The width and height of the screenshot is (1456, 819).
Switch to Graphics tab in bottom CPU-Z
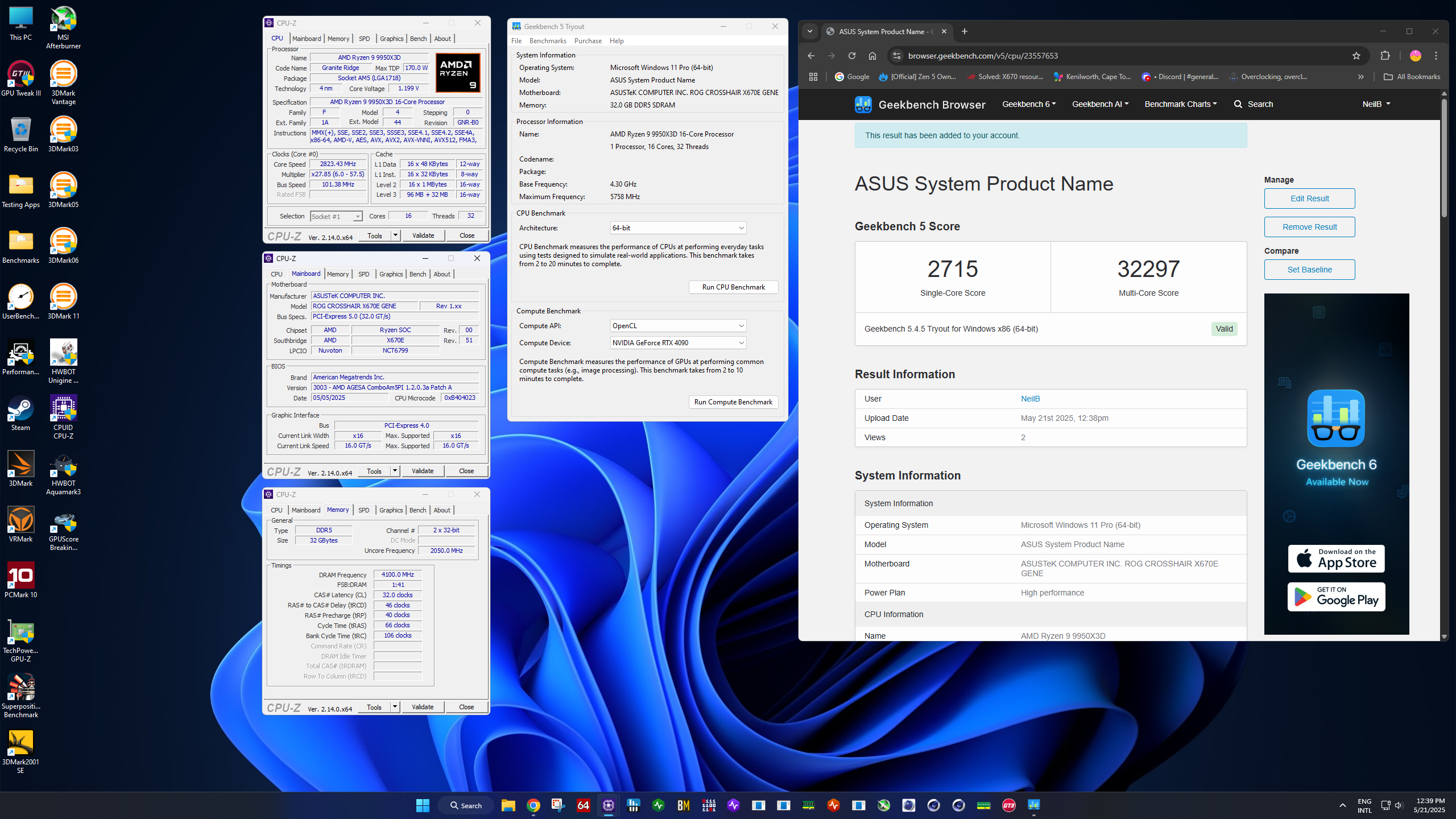[x=391, y=510]
